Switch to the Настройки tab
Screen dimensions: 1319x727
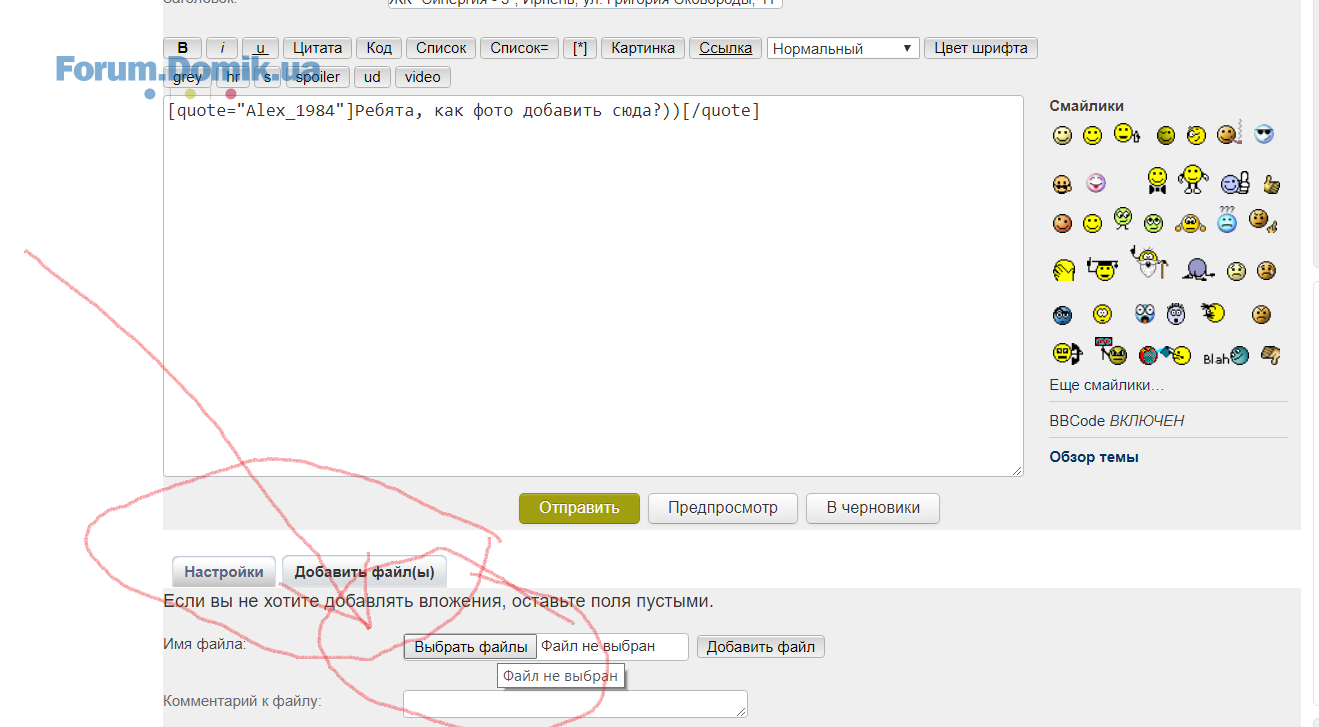pyautogui.click(x=224, y=572)
